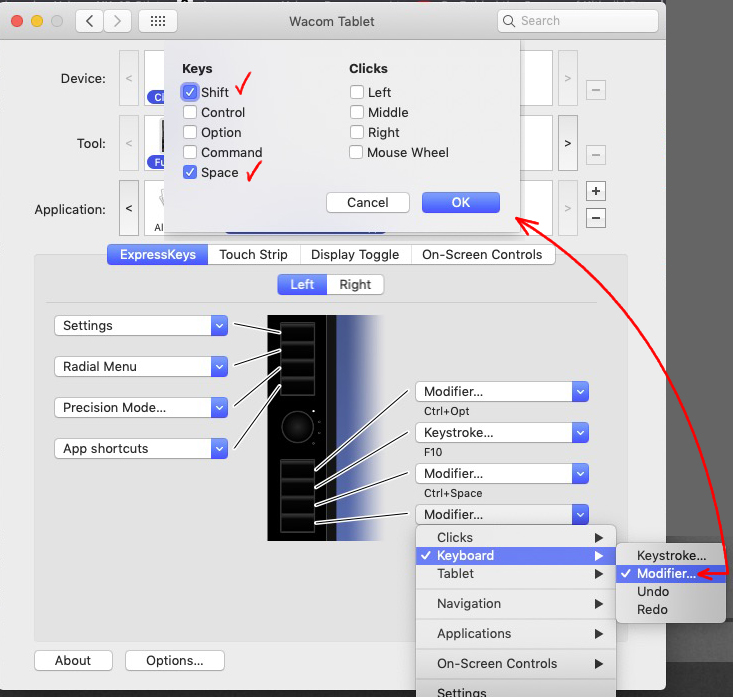Open the Precision Mode dropdown

click(141, 408)
